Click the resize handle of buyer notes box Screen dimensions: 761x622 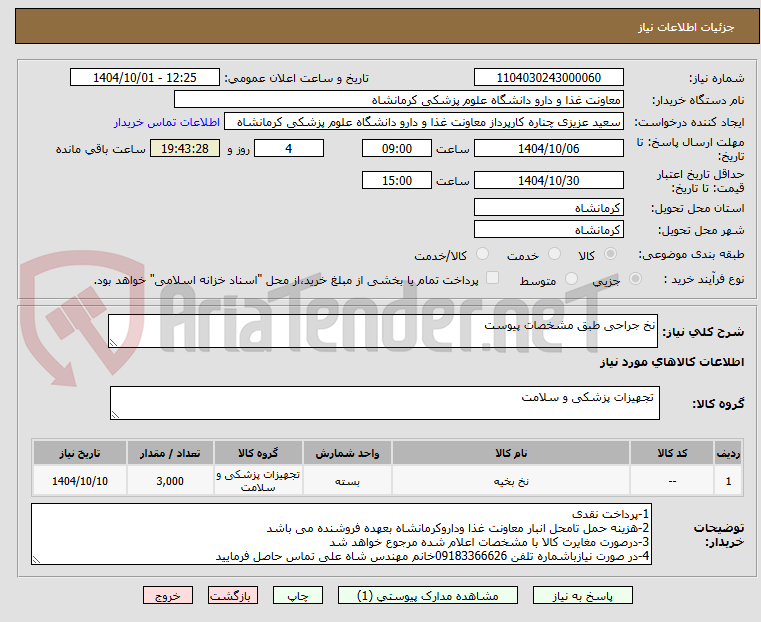click(x=36, y=559)
